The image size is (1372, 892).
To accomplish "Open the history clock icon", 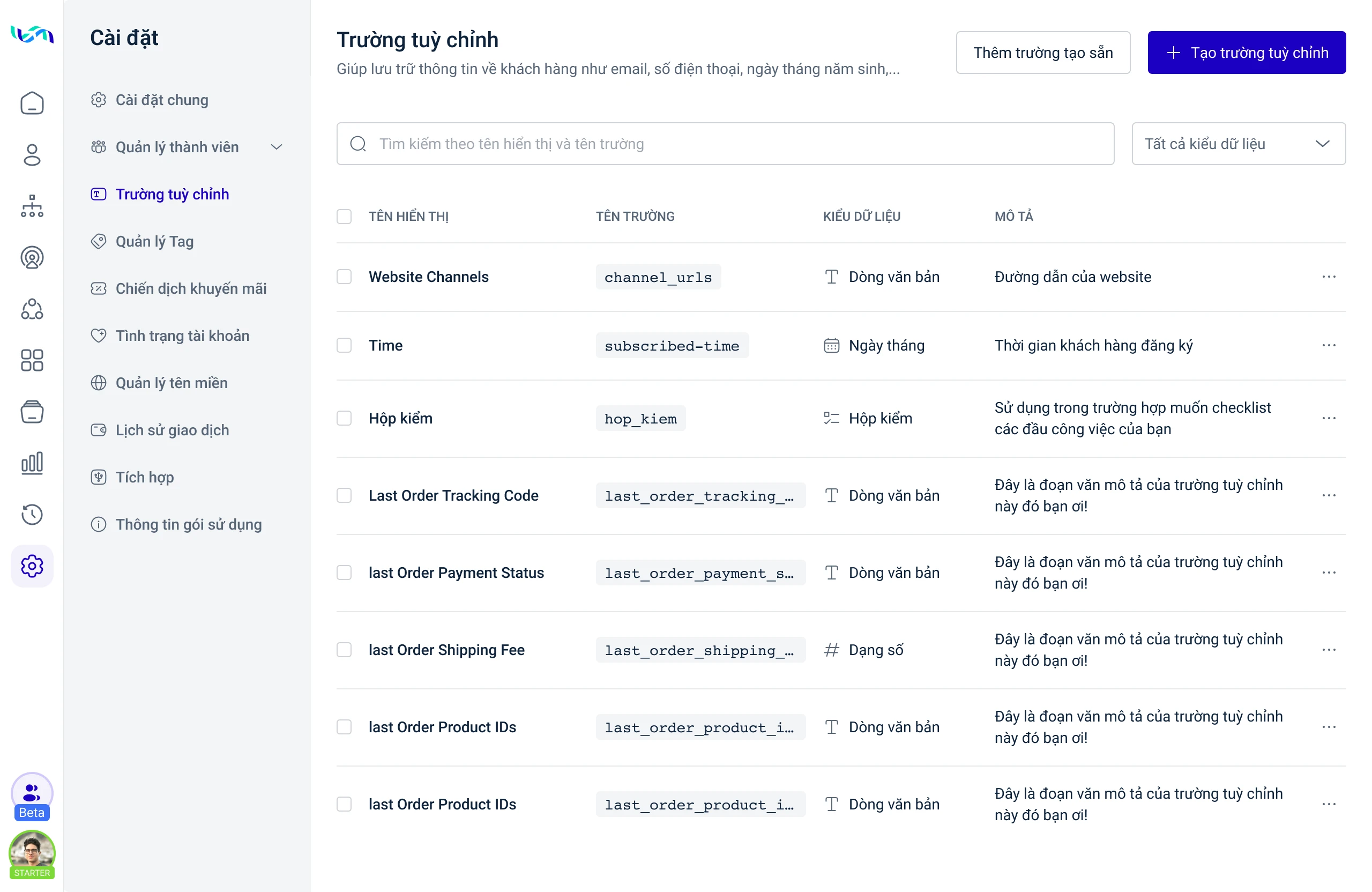I will pos(32,514).
